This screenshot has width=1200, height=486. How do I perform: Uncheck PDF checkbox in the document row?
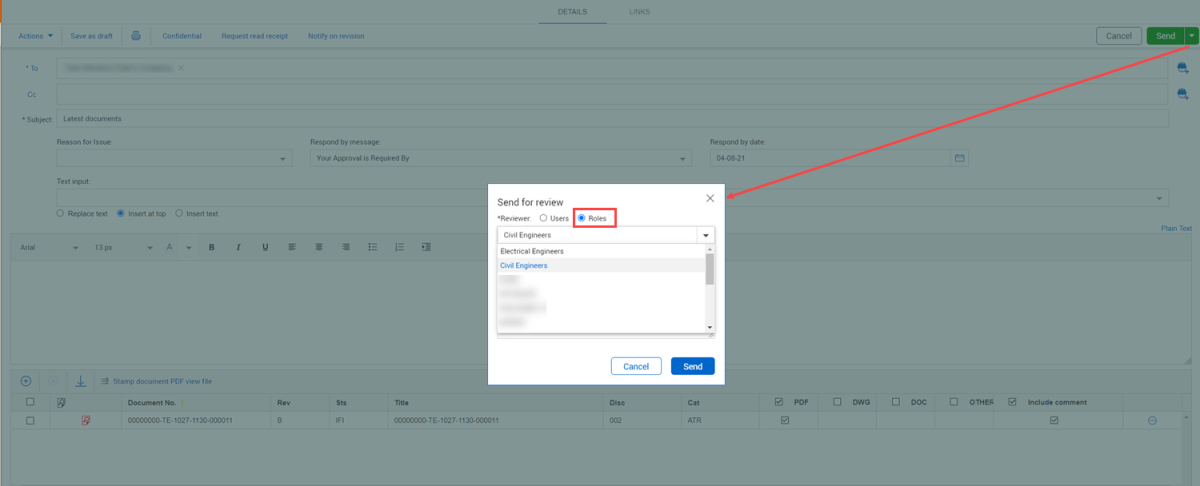[785, 421]
